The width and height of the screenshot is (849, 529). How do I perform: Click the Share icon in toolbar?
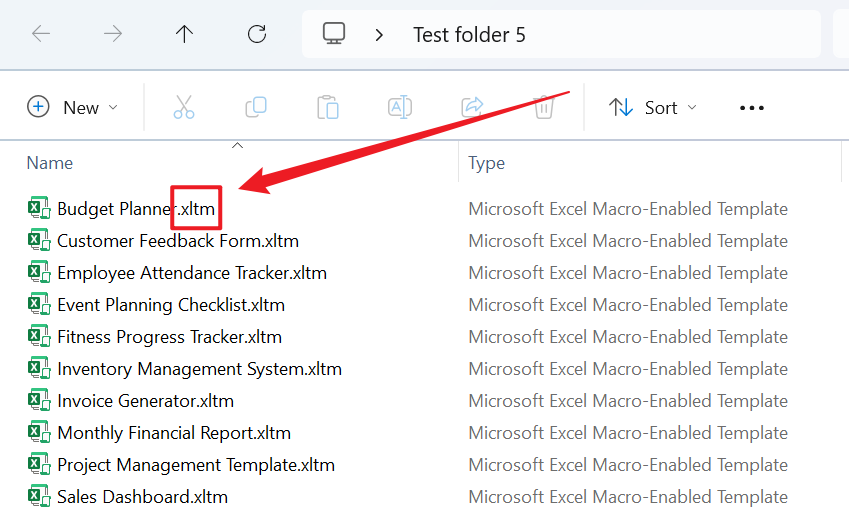pos(472,107)
